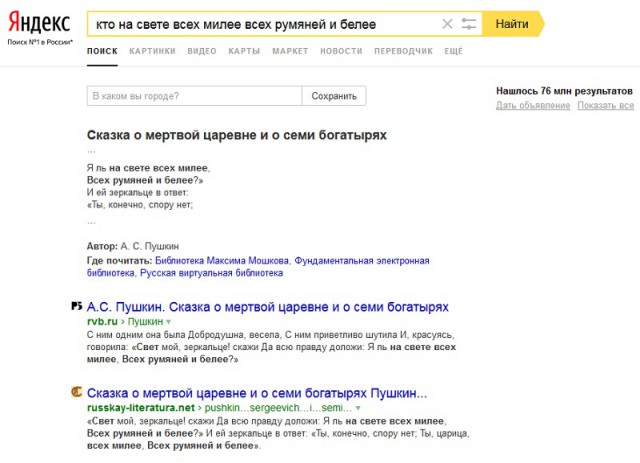
Task: Open Русская виртуальная библиотека link
Action: [211, 273]
